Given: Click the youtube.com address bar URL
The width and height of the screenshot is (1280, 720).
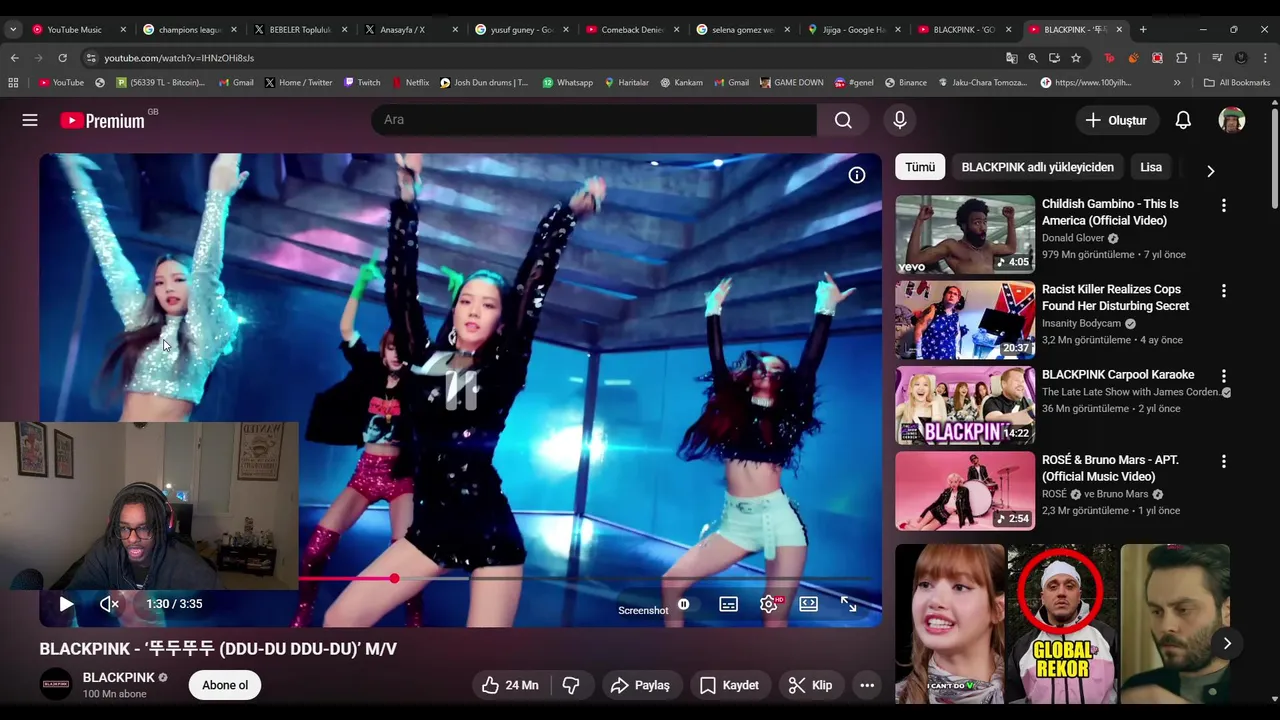Looking at the screenshot, I should click(x=179, y=58).
